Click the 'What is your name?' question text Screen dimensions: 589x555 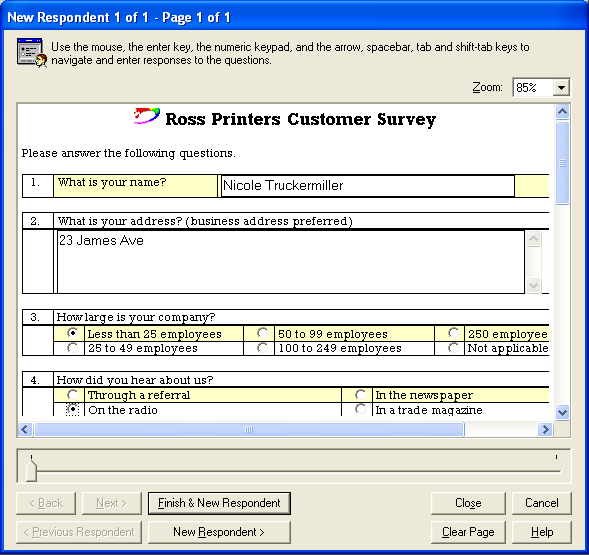(x=112, y=182)
